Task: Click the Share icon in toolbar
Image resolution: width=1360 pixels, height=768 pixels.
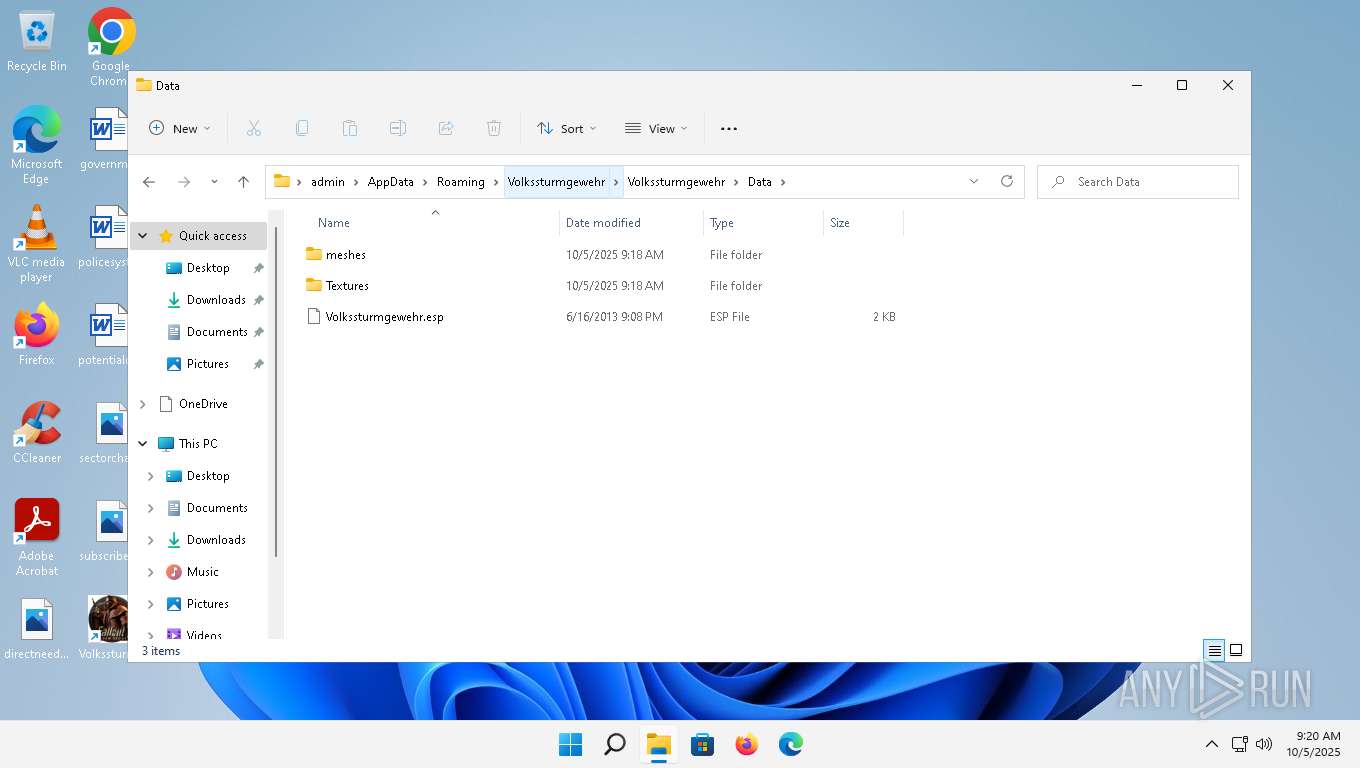Action: [446, 128]
